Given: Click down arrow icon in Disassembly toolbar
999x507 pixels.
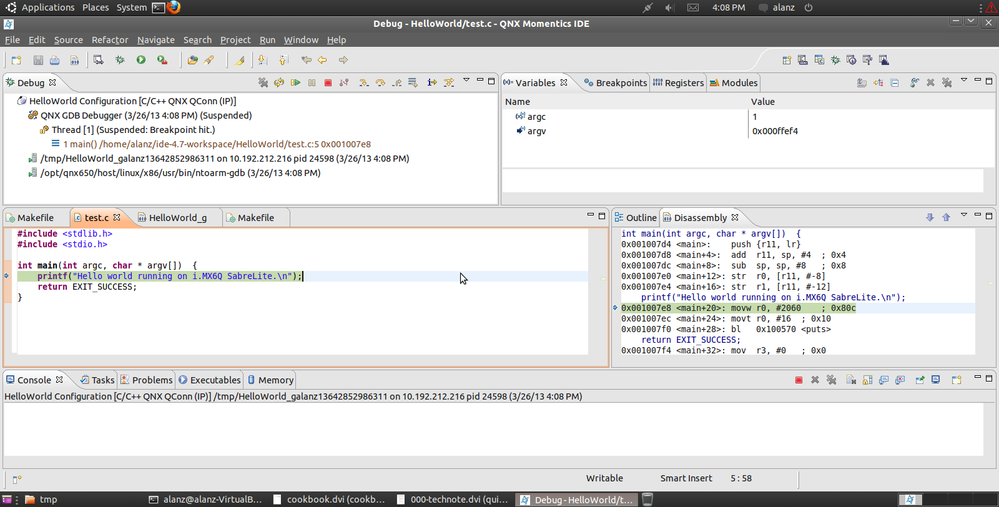Looking at the screenshot, I should (x=930, y=217).
